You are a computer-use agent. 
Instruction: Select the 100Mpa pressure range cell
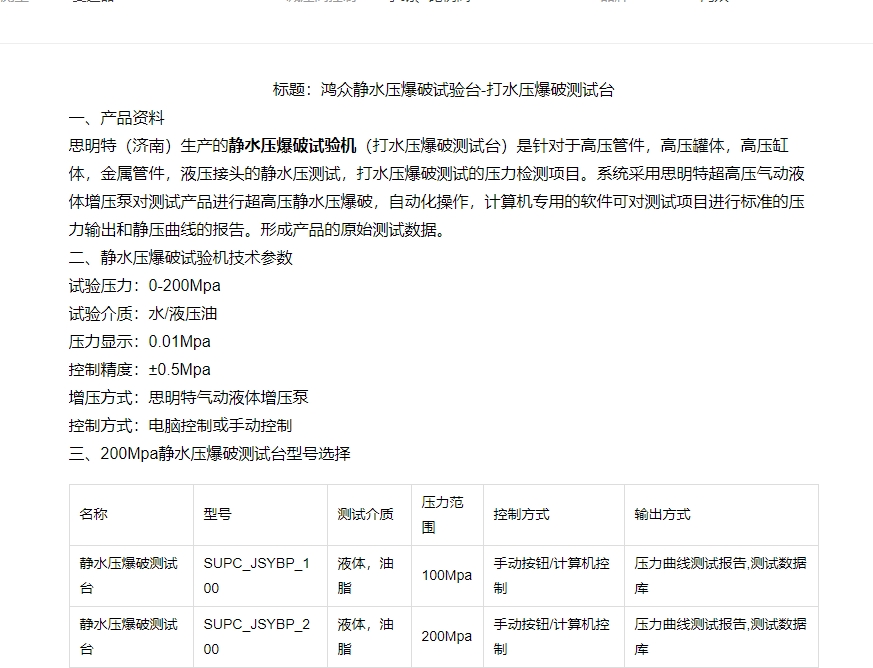tap(448, 576)
